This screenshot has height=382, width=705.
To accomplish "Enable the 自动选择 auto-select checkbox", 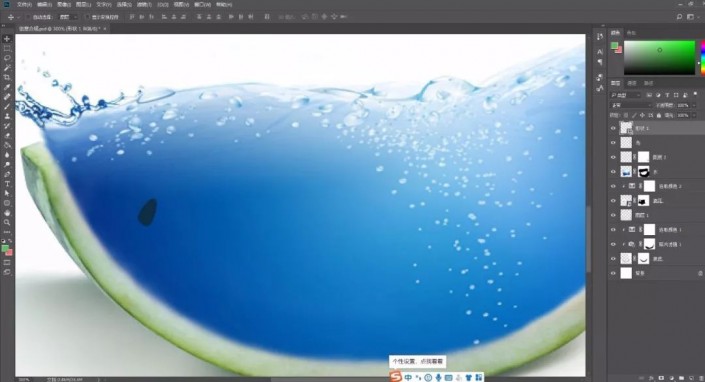I will [28, 17].
